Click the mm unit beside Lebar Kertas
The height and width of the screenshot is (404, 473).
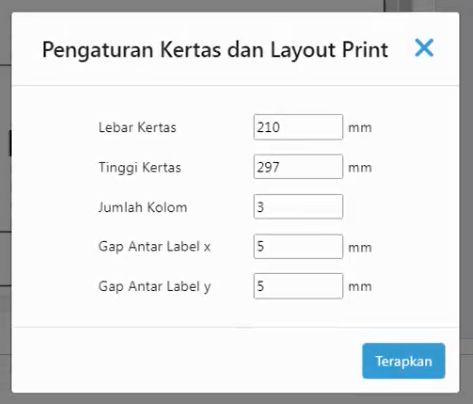pyautogui.click(x=360, y=128)
